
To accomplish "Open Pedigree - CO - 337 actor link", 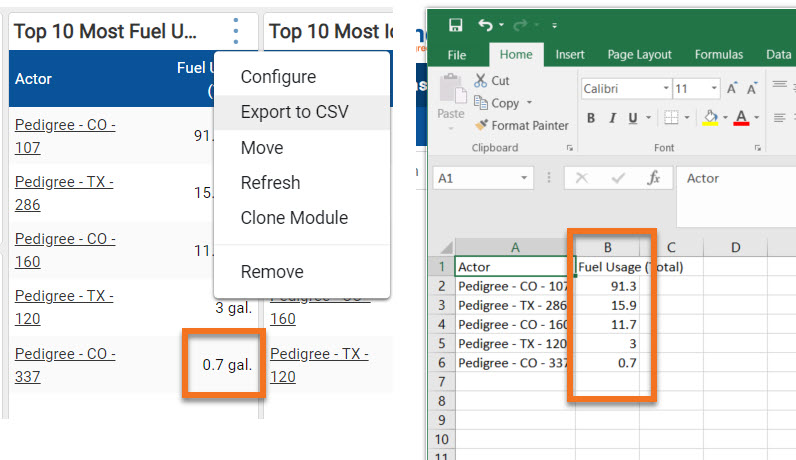I will [x=65, y=365].
